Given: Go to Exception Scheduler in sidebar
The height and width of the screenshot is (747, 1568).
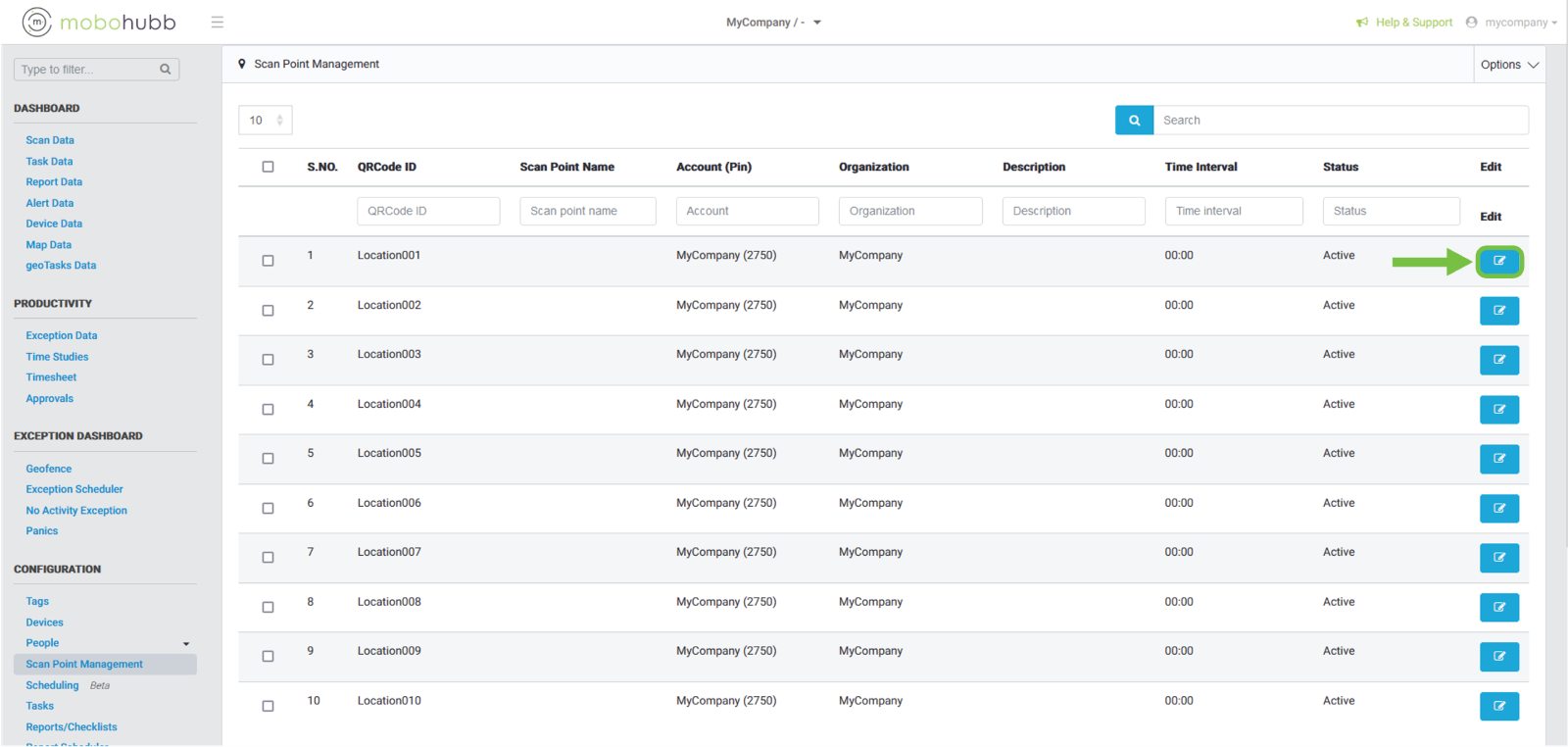Looking at the screenshot, I should pyautogui.click(x=74, y=489).
